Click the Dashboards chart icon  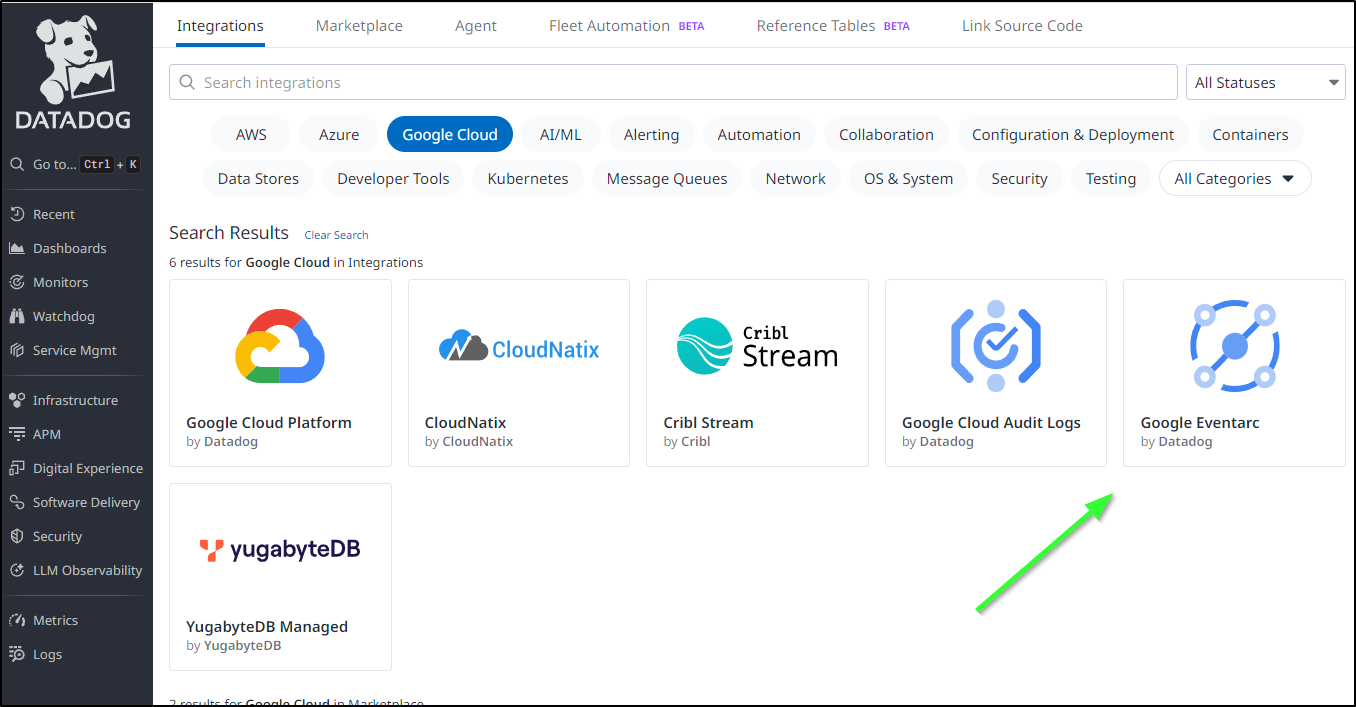17,248
